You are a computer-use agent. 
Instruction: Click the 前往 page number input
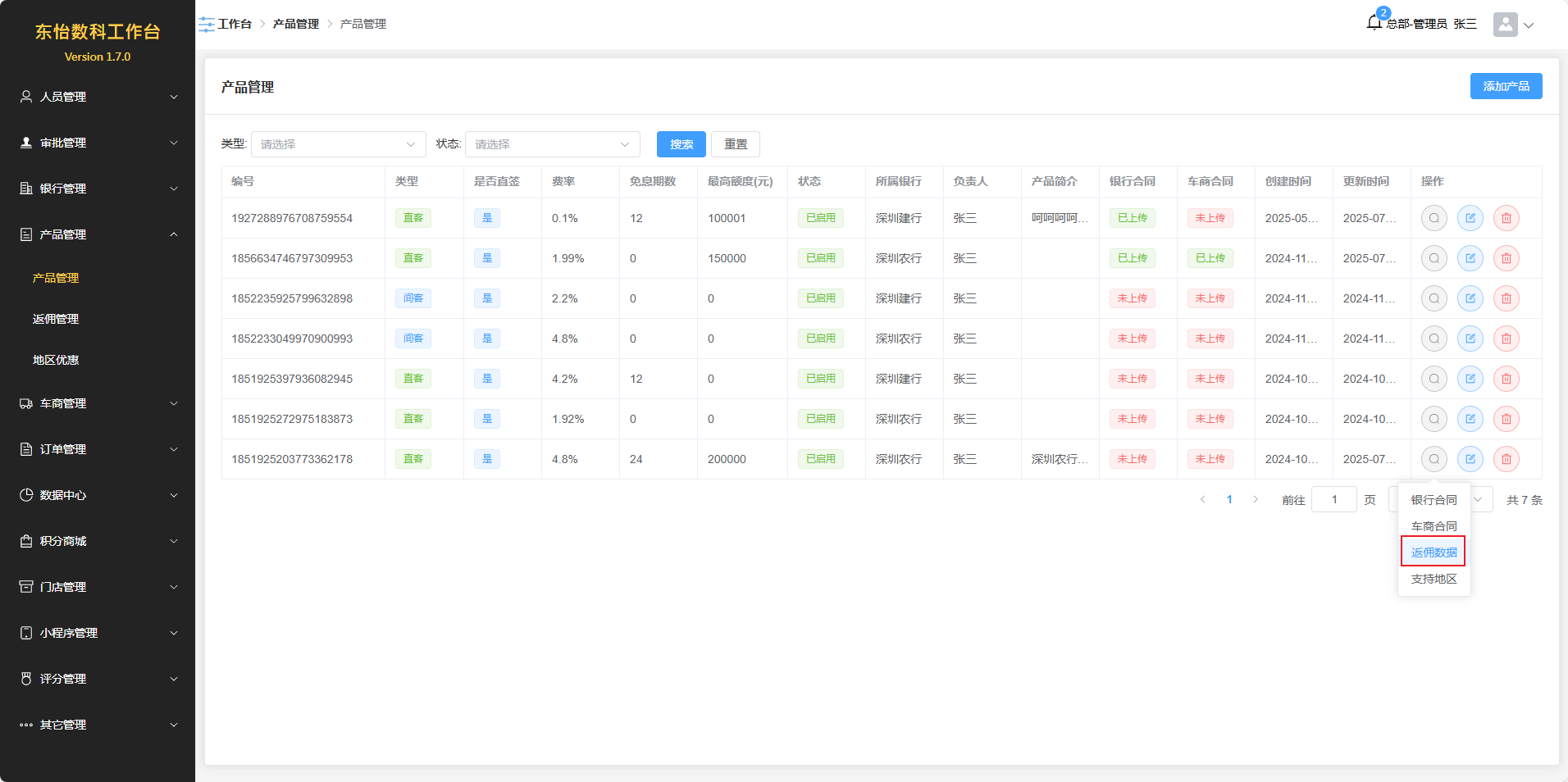point(1333,499)
